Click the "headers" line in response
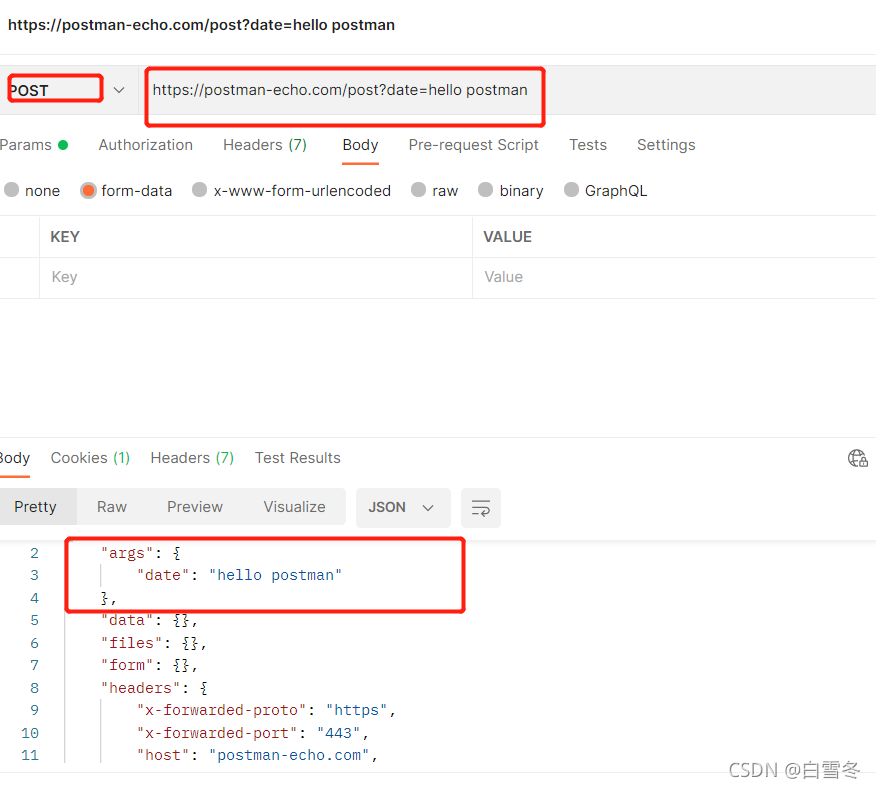 click(154, 687)
